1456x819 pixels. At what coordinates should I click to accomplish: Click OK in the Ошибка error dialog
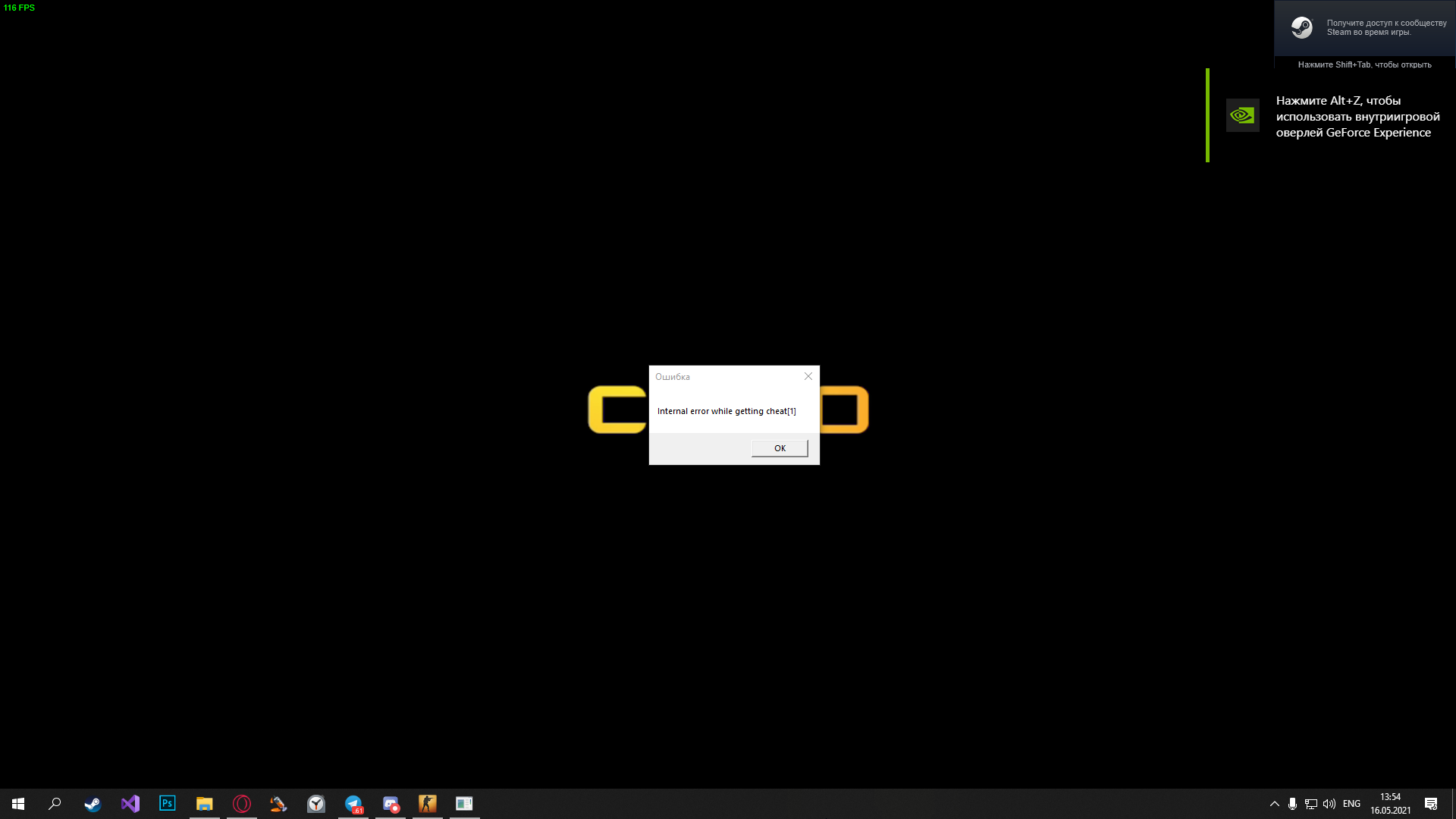(780, 448)
